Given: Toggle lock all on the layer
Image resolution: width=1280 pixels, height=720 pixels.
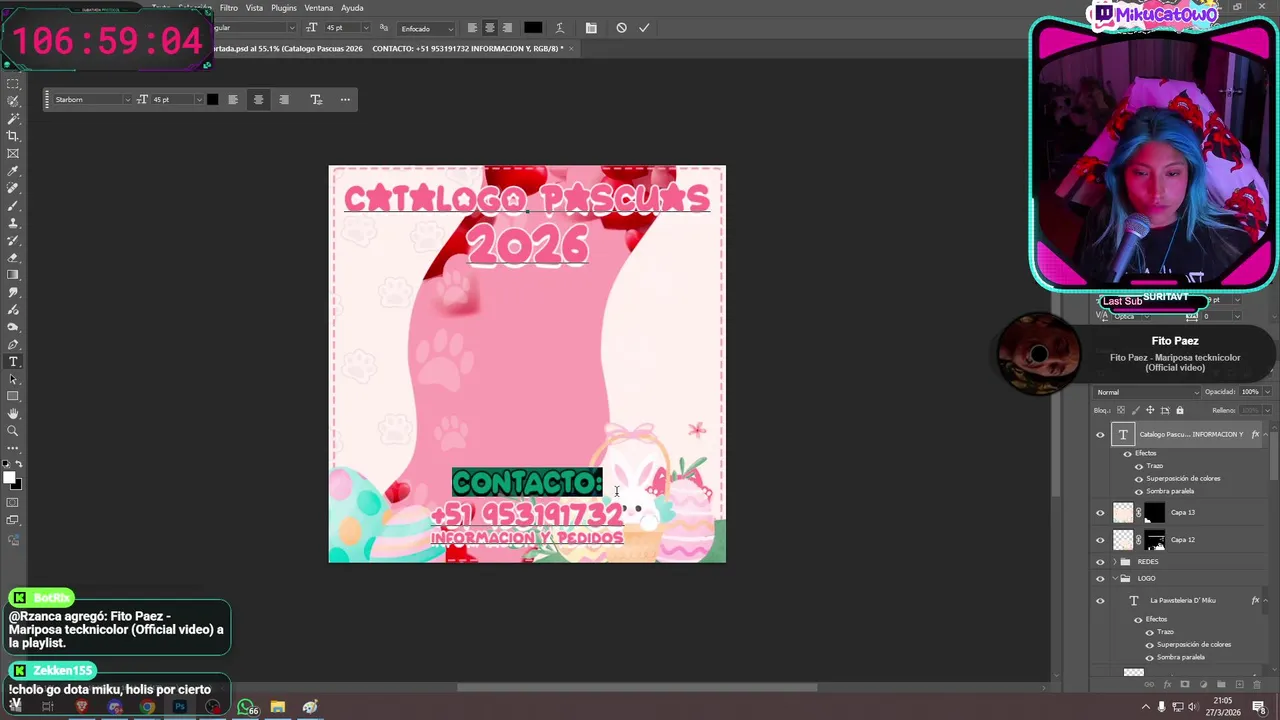Looking at the screenshot, I should click(1180, 410).
